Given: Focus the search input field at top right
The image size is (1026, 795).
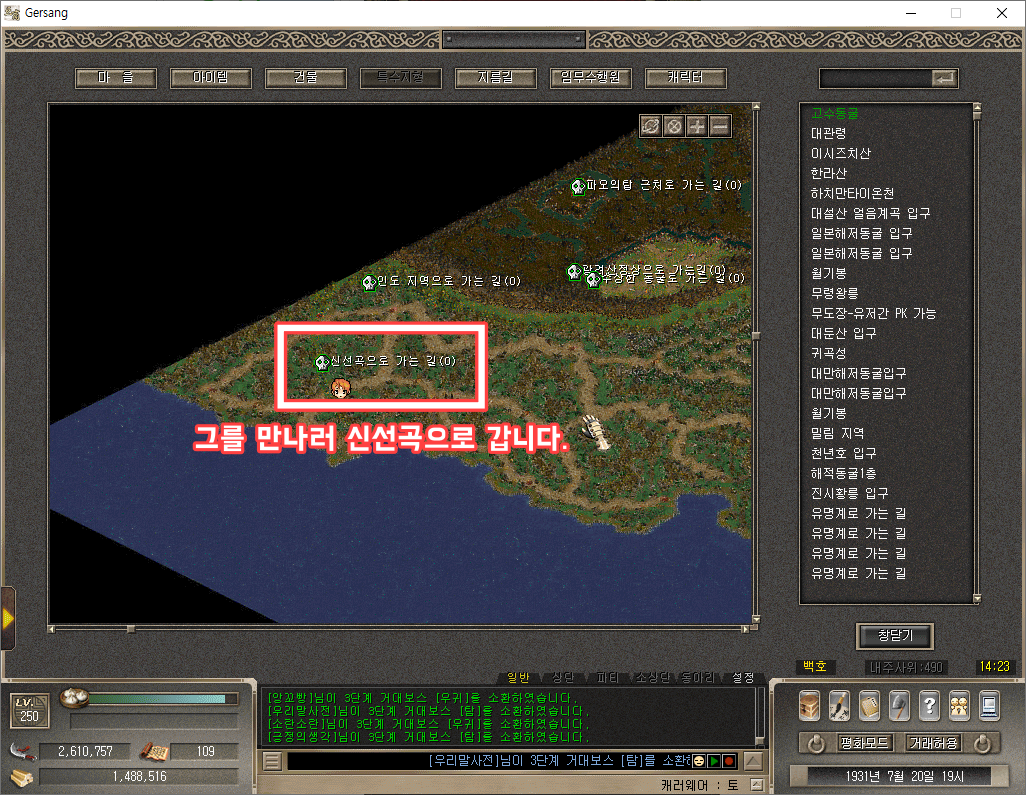Looking at the screenshot, I should click(x=876, y=79).
